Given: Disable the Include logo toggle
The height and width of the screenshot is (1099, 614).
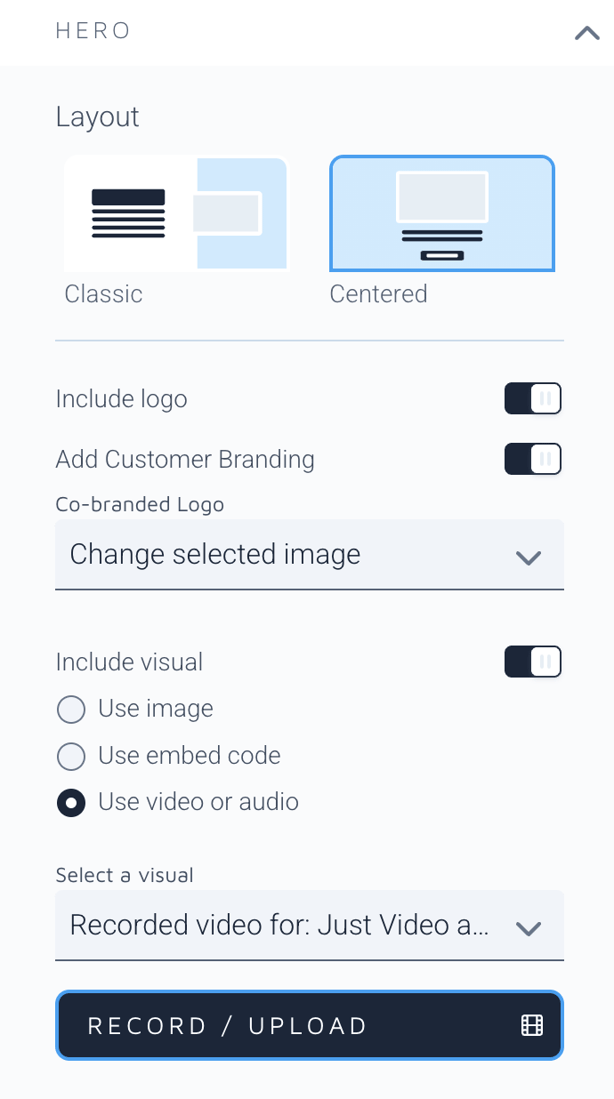Looking at the screenshot, I should coord(533,398).
